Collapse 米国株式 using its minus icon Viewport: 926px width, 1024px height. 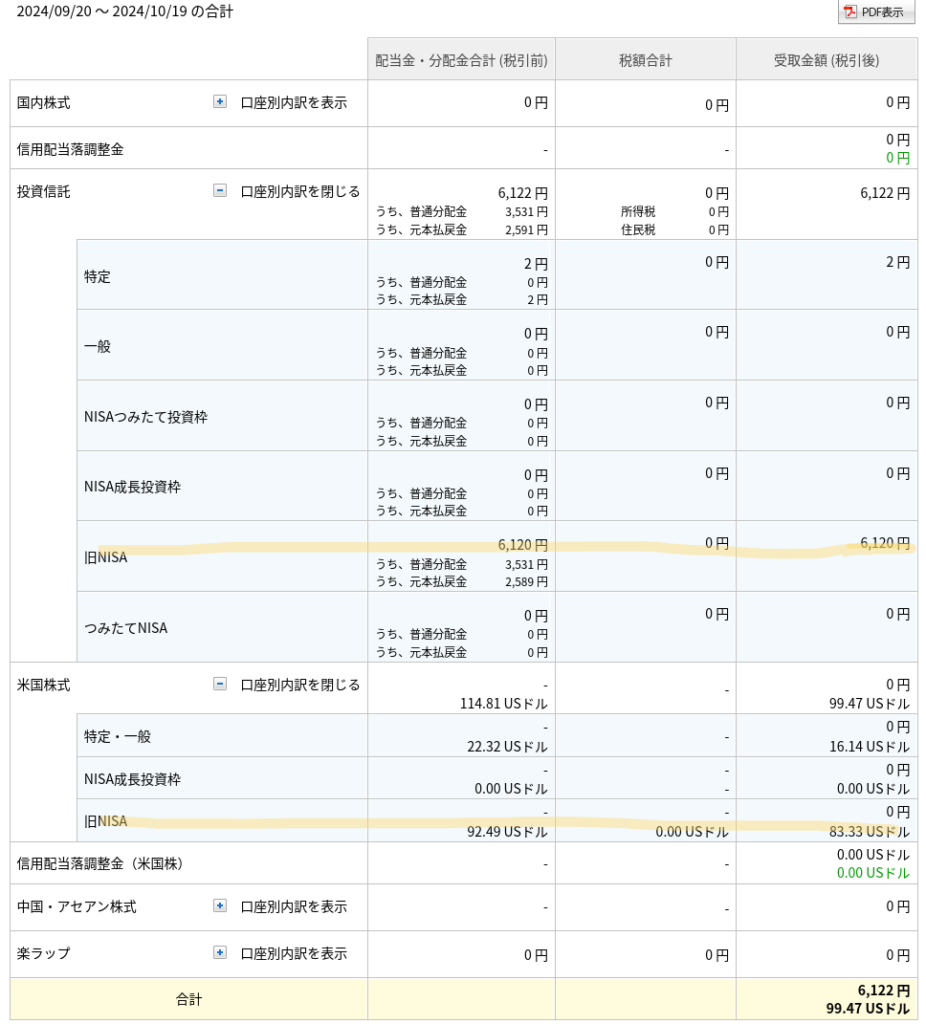(x=220, y=684)
